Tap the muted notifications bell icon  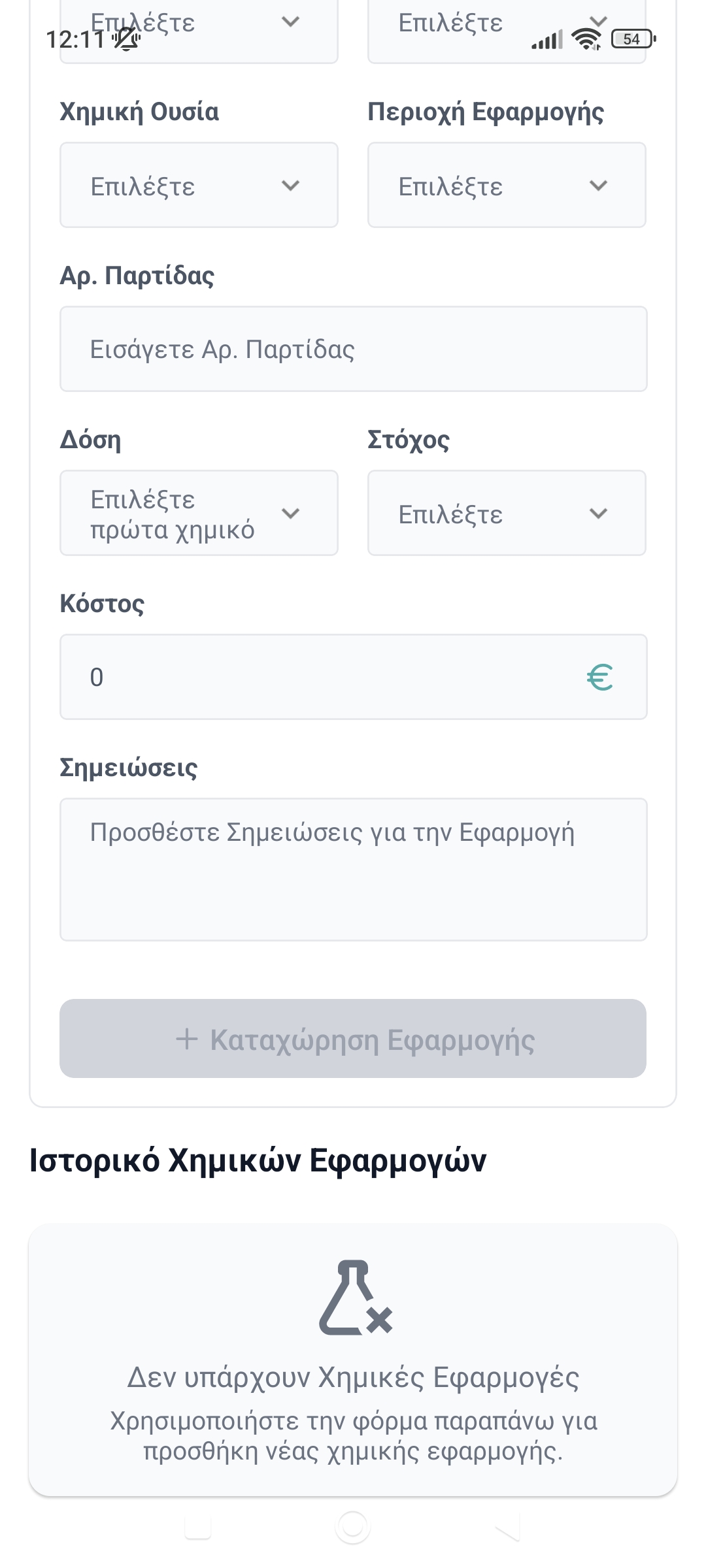[126, 40]
